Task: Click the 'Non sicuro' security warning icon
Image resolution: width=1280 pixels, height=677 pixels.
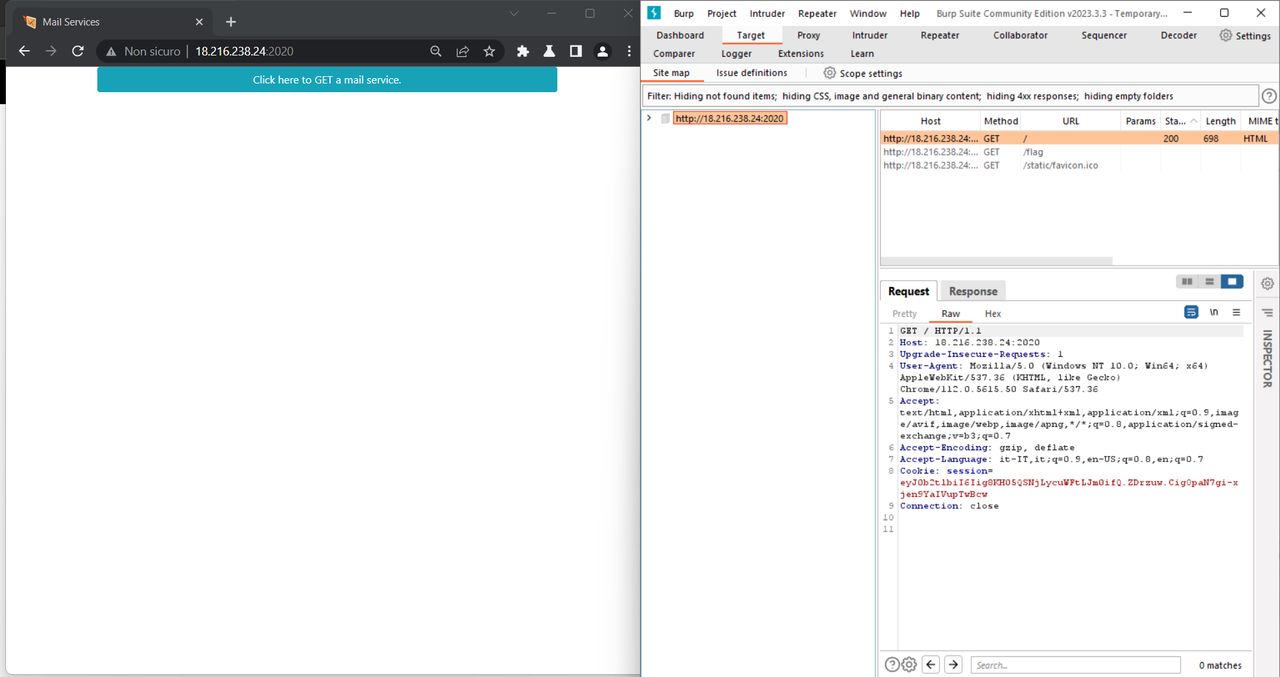Action: [112, 51]
